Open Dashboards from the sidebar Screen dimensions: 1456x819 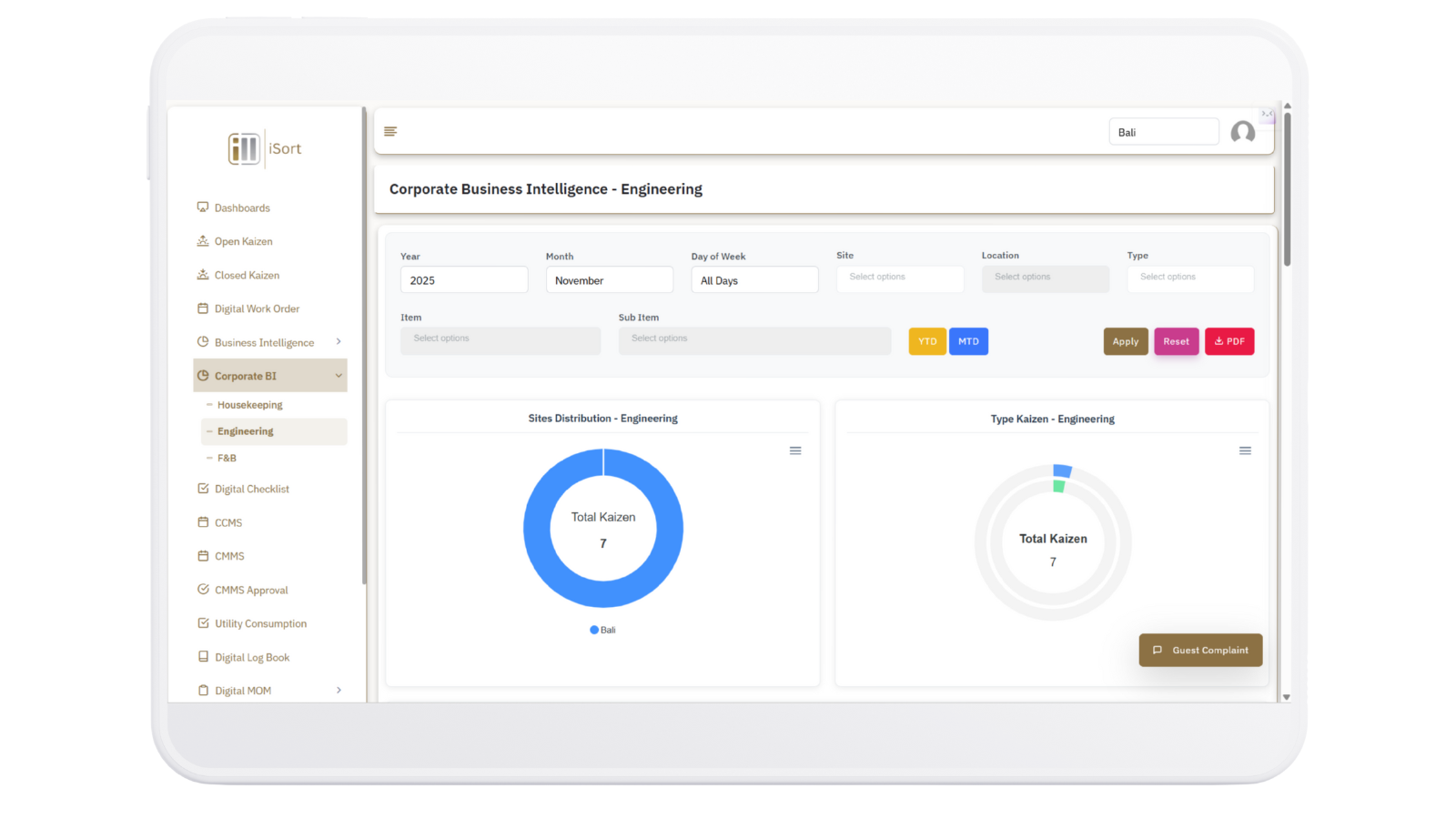point(242,208)
